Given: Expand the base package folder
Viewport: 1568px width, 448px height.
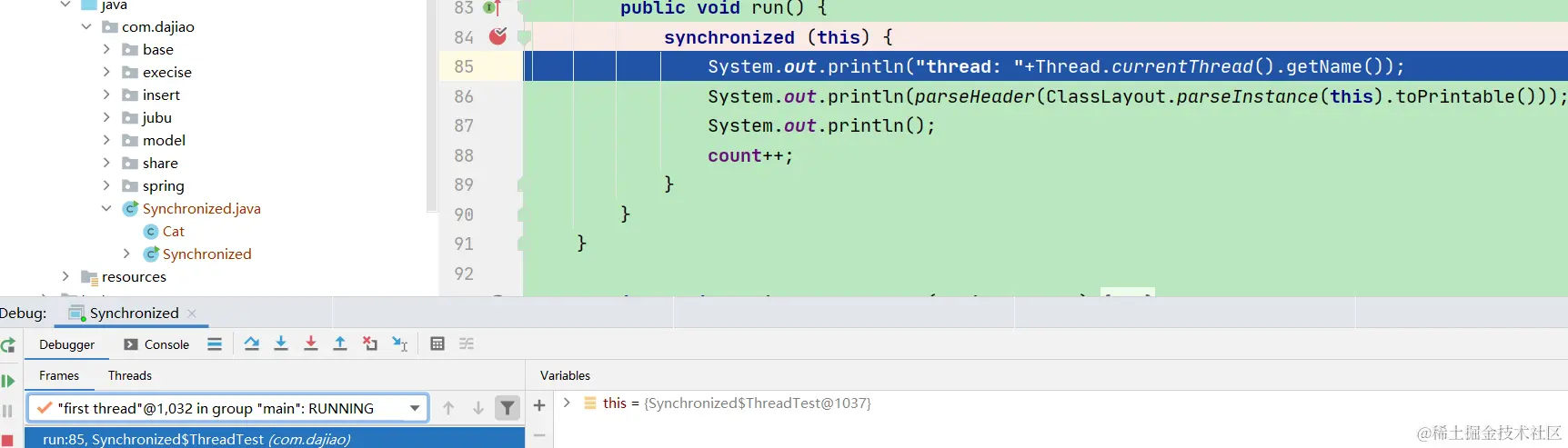Looking at the screenshot, I should pos(106,49).
